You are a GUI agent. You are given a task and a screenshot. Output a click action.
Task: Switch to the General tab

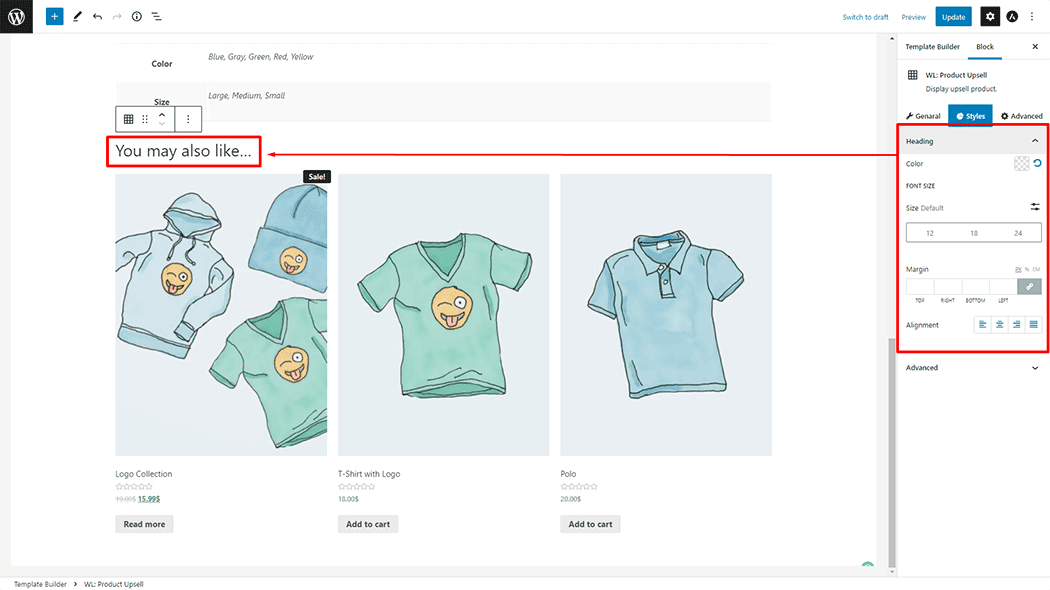[923, 116]
